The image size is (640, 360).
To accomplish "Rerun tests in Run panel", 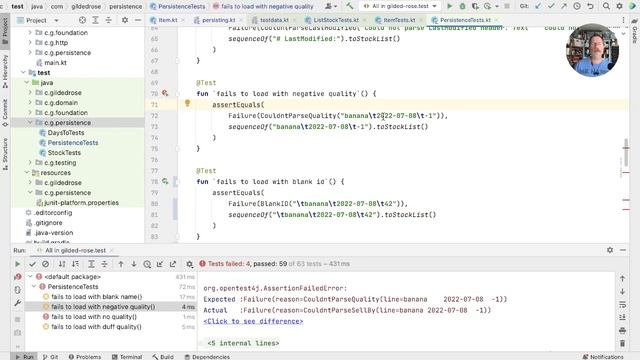I will point(18,264).
